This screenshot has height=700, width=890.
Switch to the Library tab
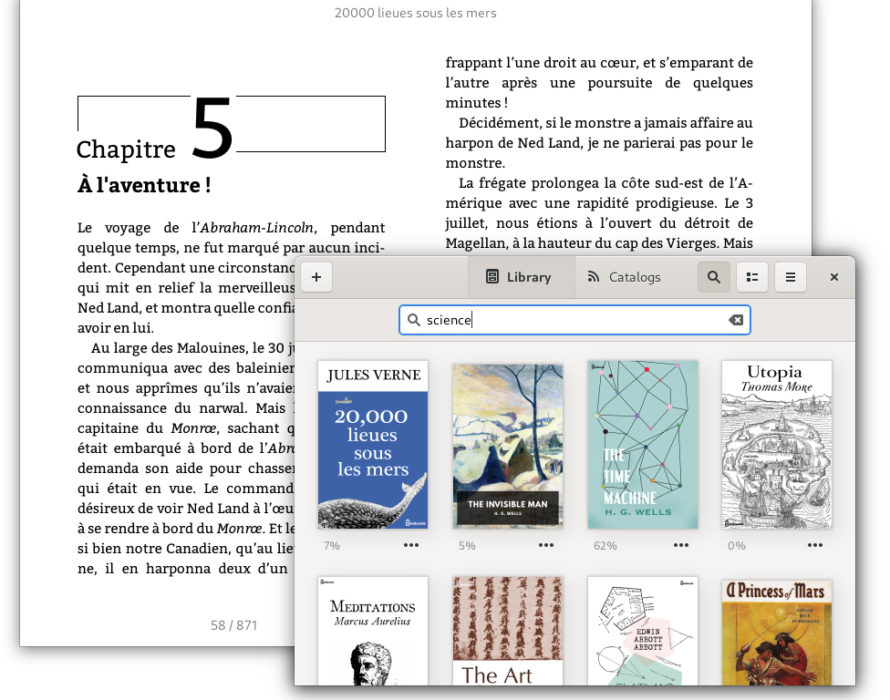[520, 277]
